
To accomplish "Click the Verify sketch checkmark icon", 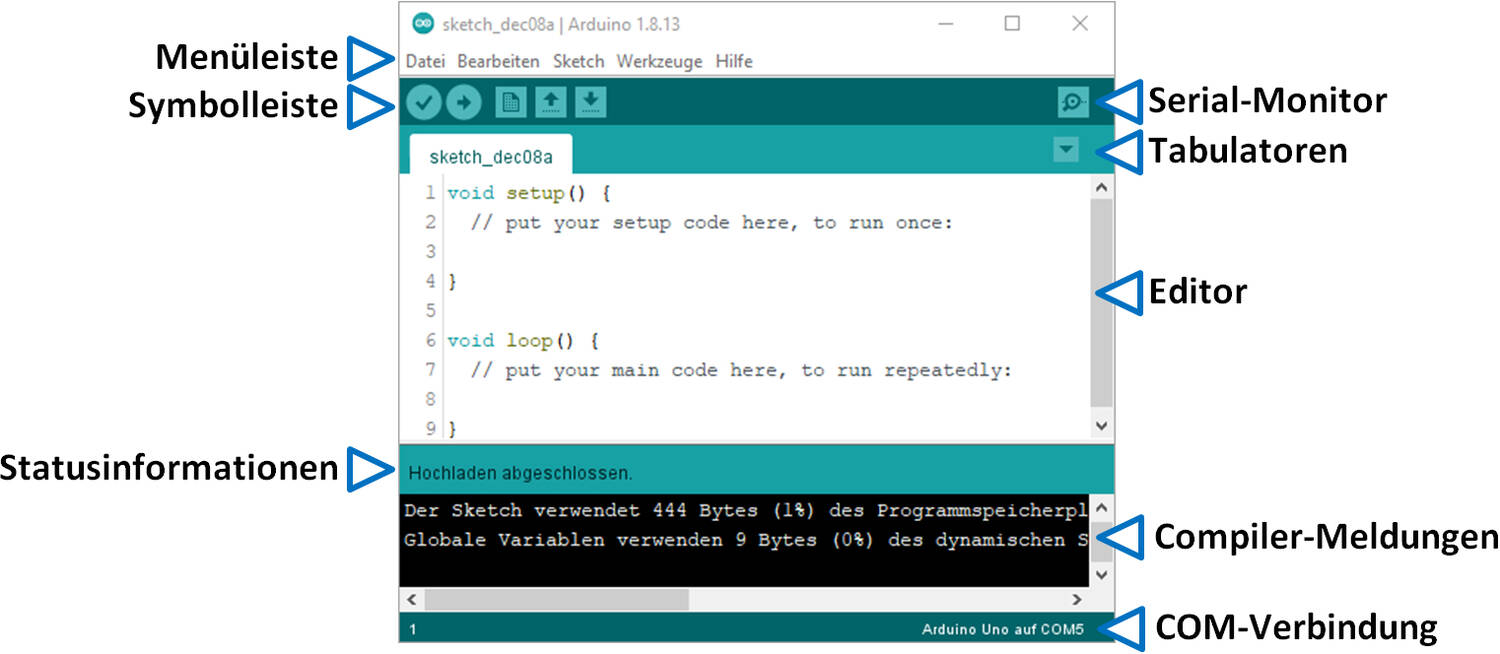I will [x=425, y=103].
